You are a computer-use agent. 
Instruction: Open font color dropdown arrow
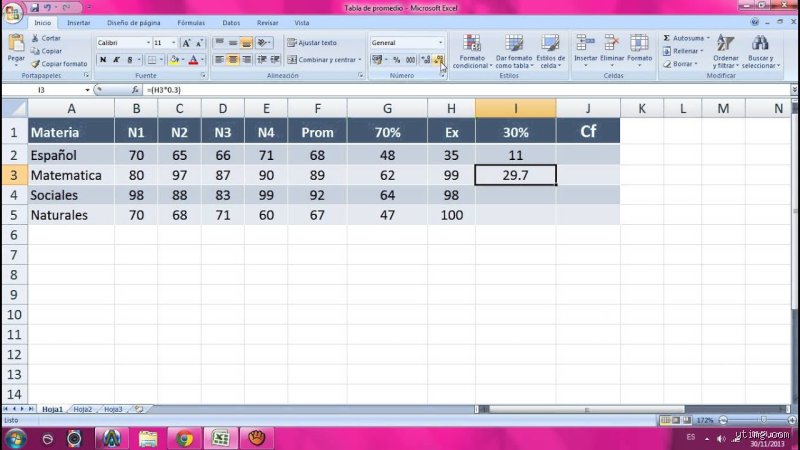coord(202,60)
